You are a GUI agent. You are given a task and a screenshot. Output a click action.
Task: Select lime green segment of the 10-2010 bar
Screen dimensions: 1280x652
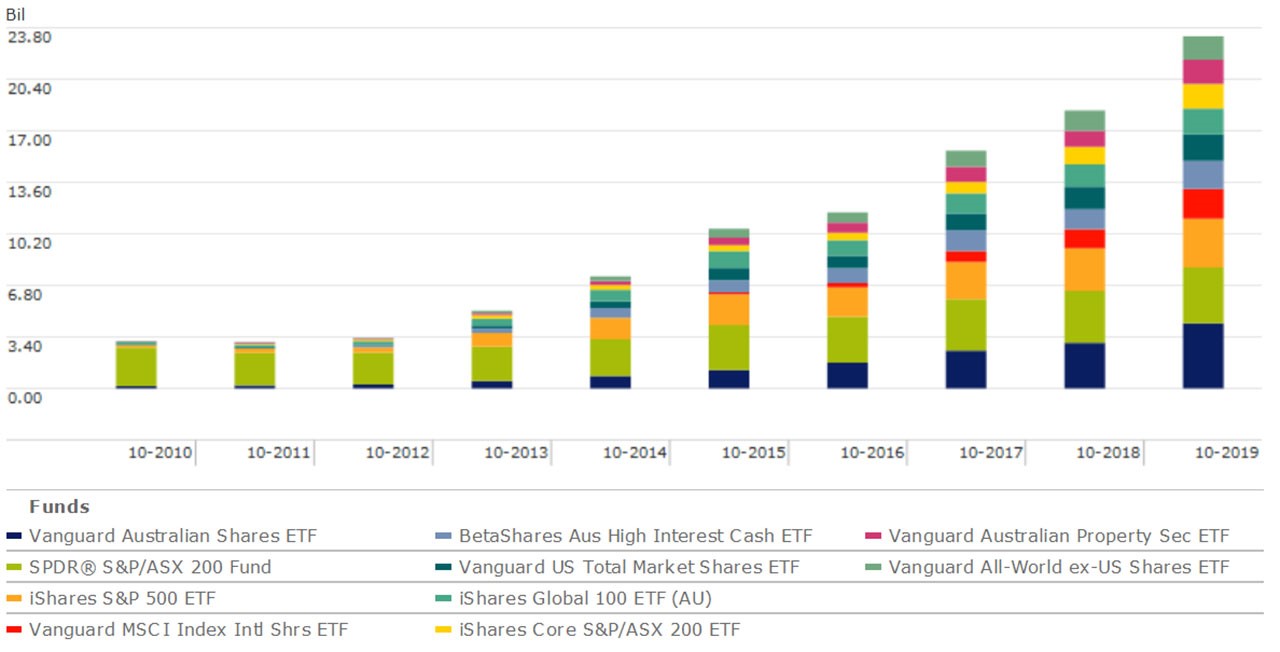[136, 366]
